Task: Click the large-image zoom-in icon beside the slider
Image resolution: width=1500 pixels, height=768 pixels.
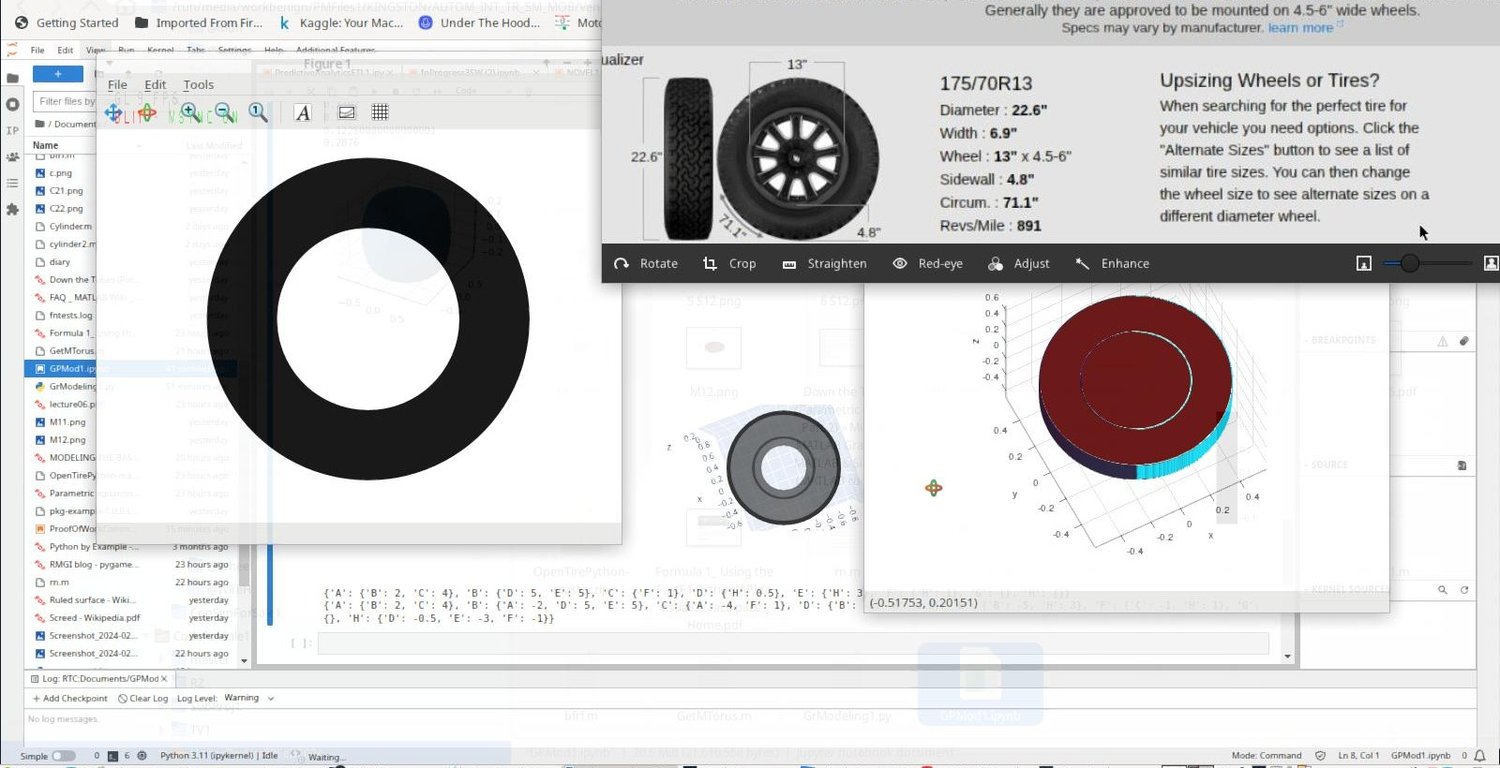Action: pyautogui.click(x=1490, y=263)
